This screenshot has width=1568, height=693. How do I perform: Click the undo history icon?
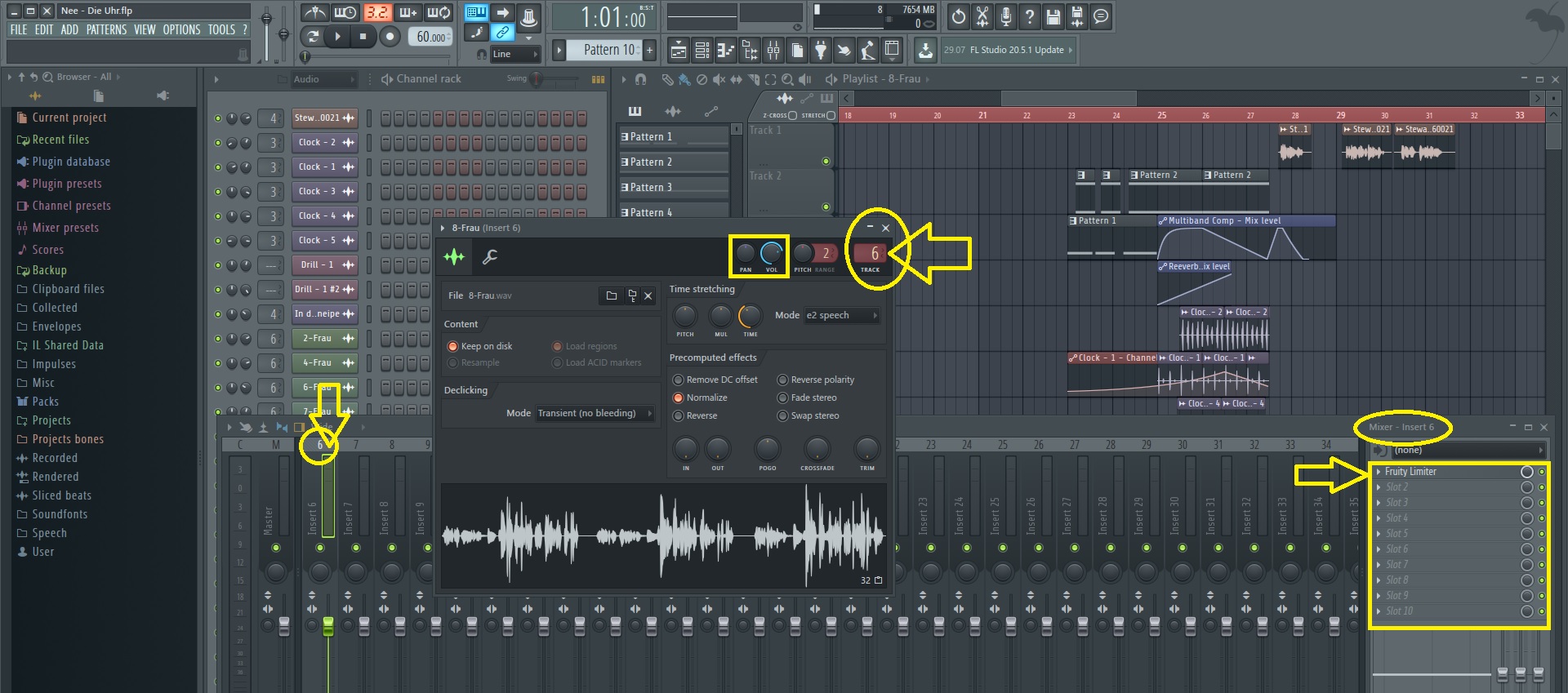tap(959, 16)
